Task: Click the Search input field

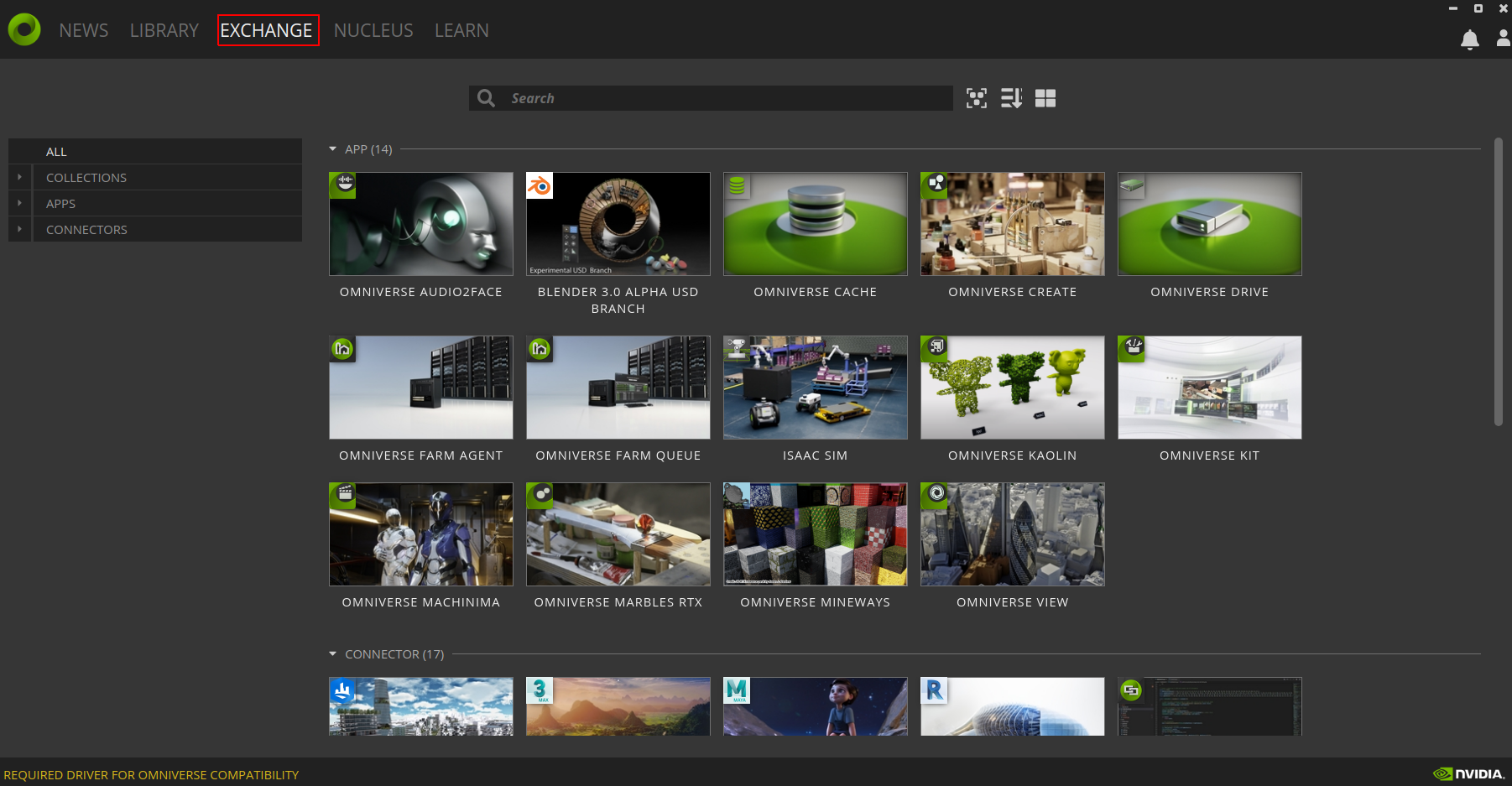Action: [x=711, y=98]
